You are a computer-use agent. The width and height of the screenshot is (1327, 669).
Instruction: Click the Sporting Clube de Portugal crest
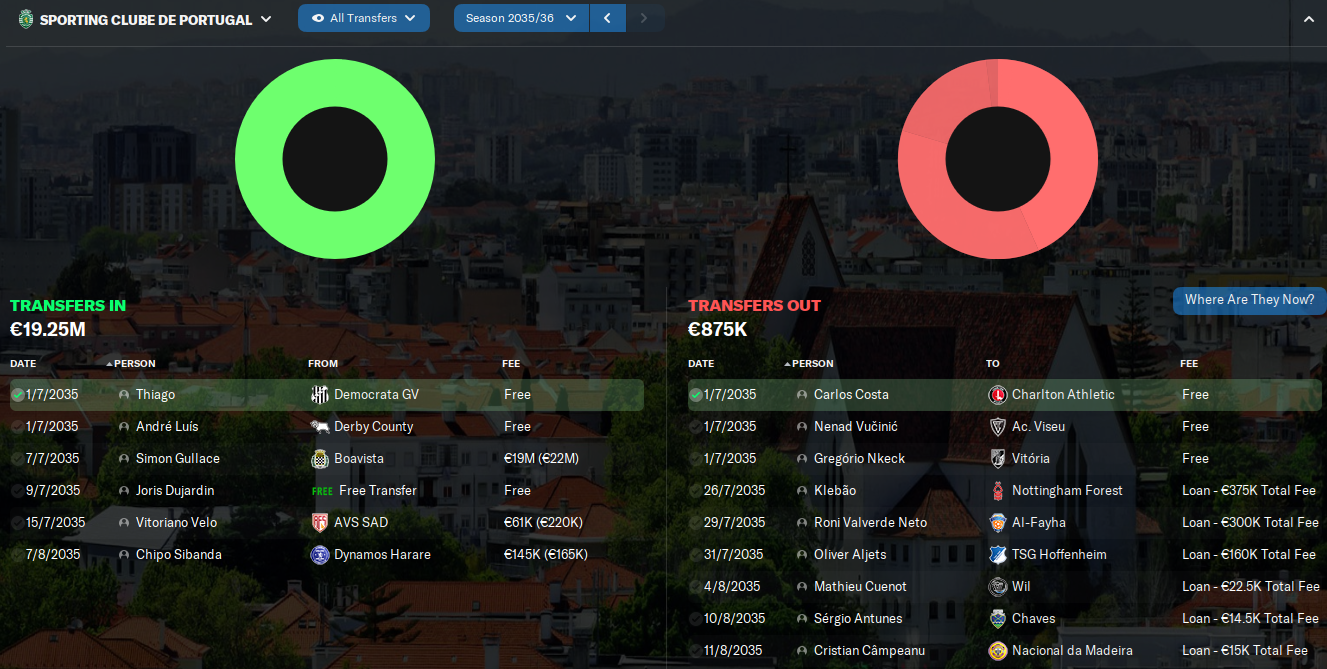click(25, 19)
